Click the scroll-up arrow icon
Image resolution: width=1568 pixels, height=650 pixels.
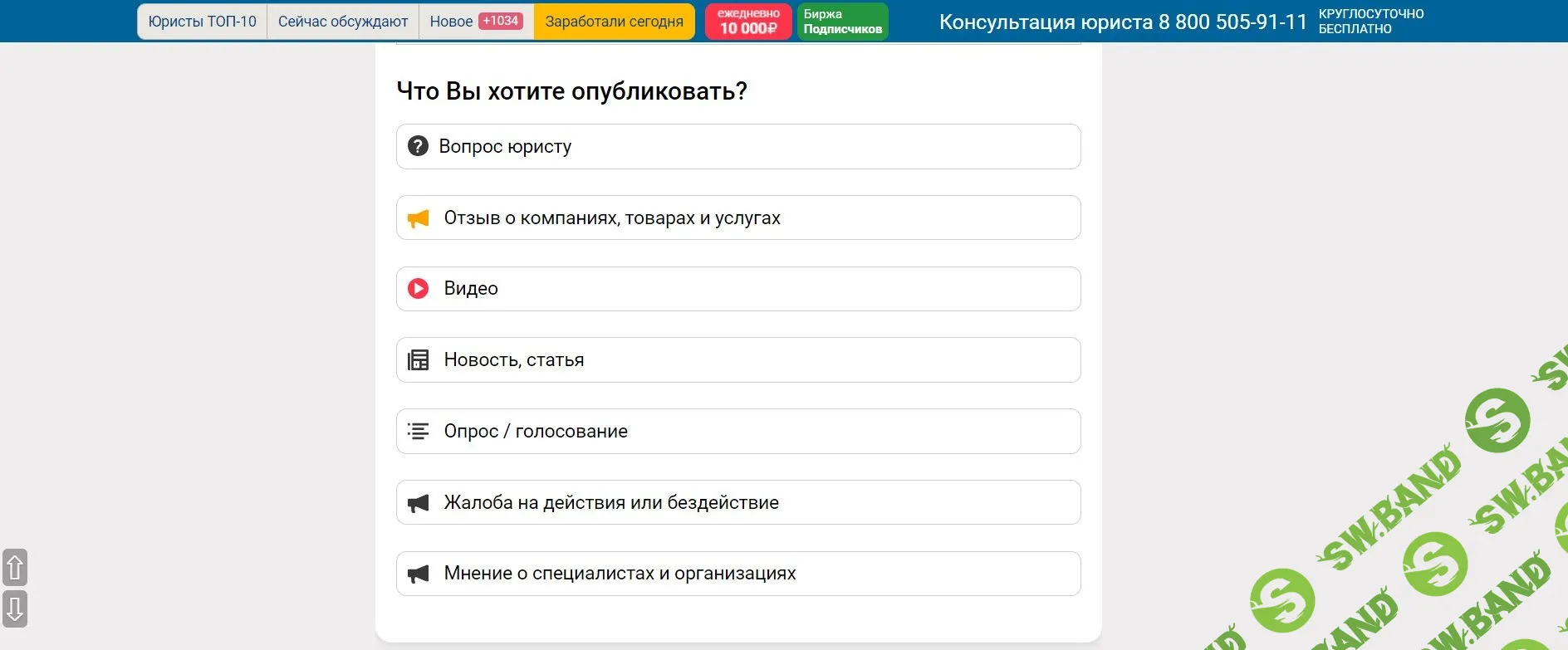pos(15,568)
